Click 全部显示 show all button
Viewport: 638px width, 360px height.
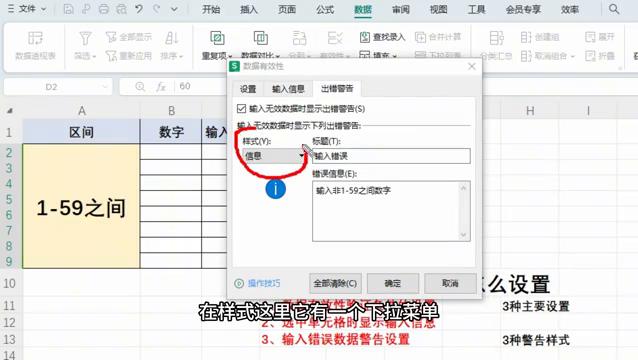click(x=128, y=37)
